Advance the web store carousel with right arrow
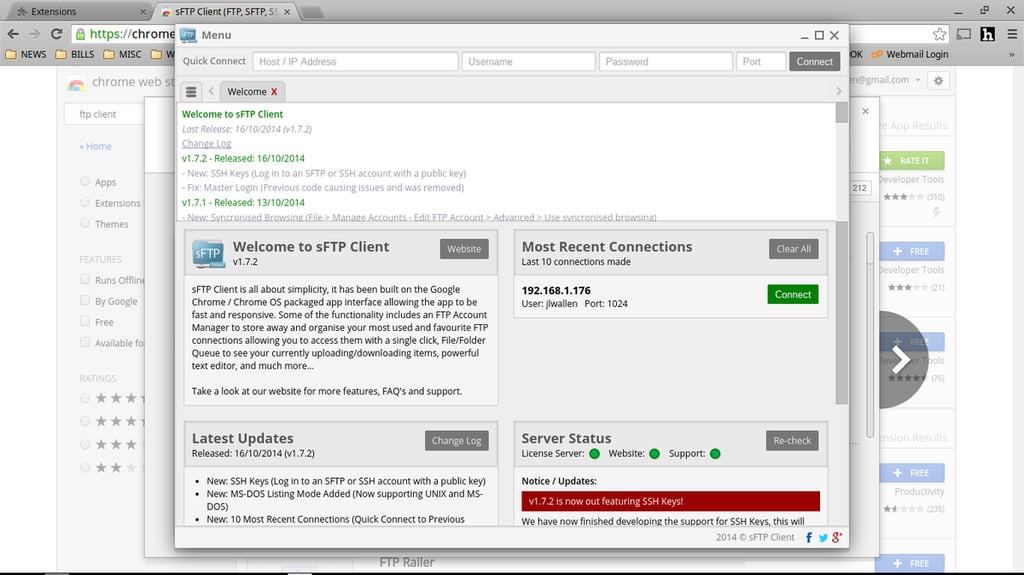Image resolution: width=1024 pixels, height=575 pixels. coord(901,359)
